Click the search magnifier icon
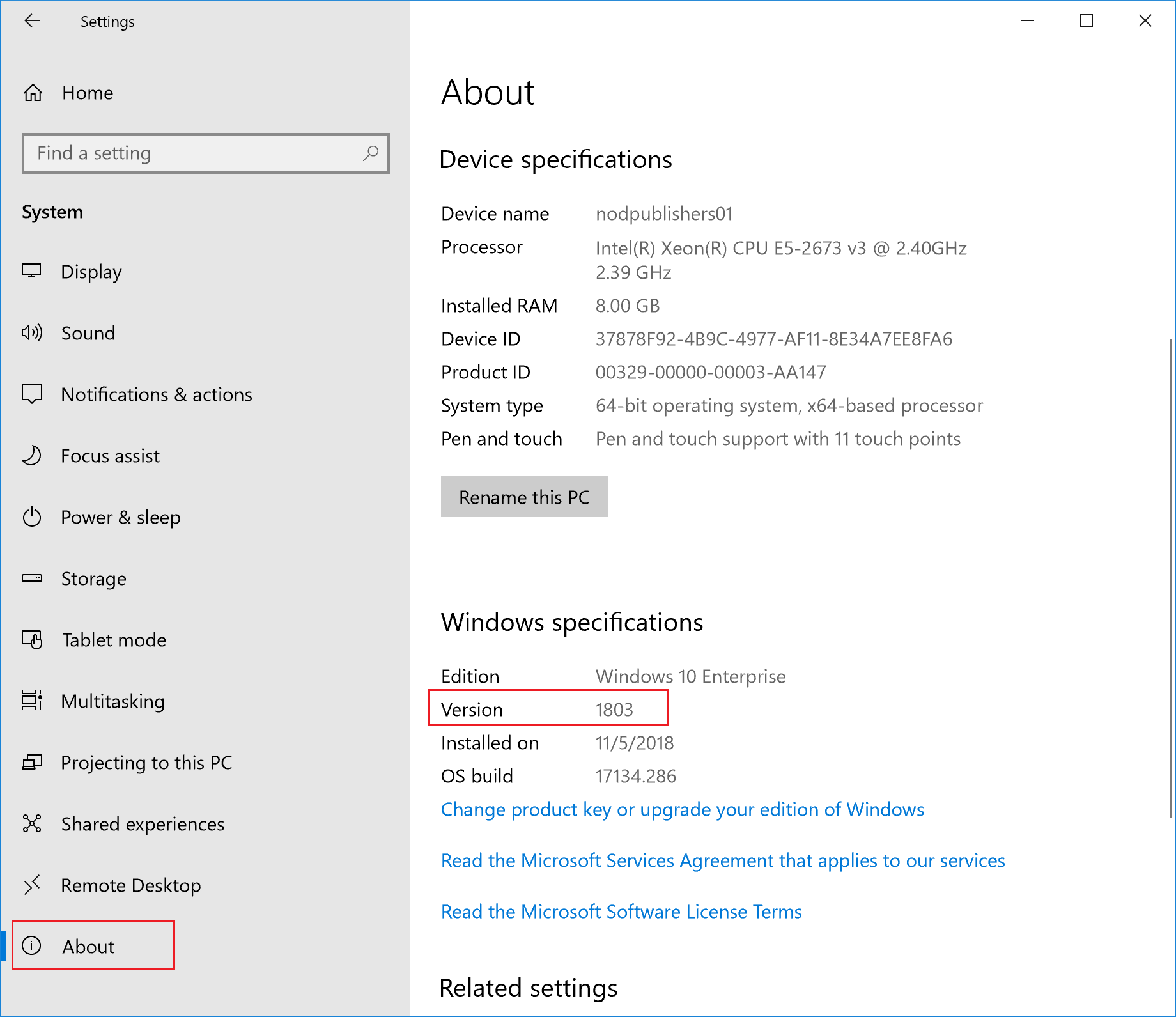The height and width of the screenshot is (1017, 1176). pos(371,153)
